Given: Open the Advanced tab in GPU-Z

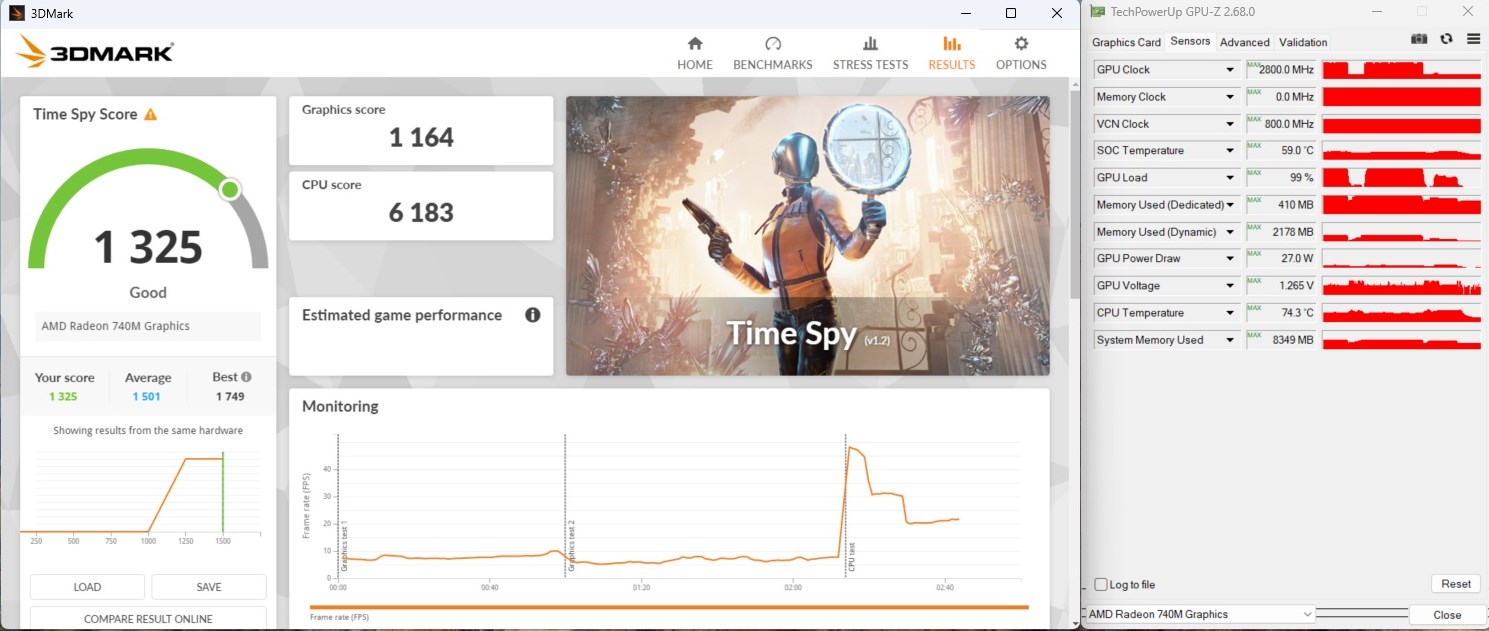Looking at the screenshot, I should (1245, 42).
